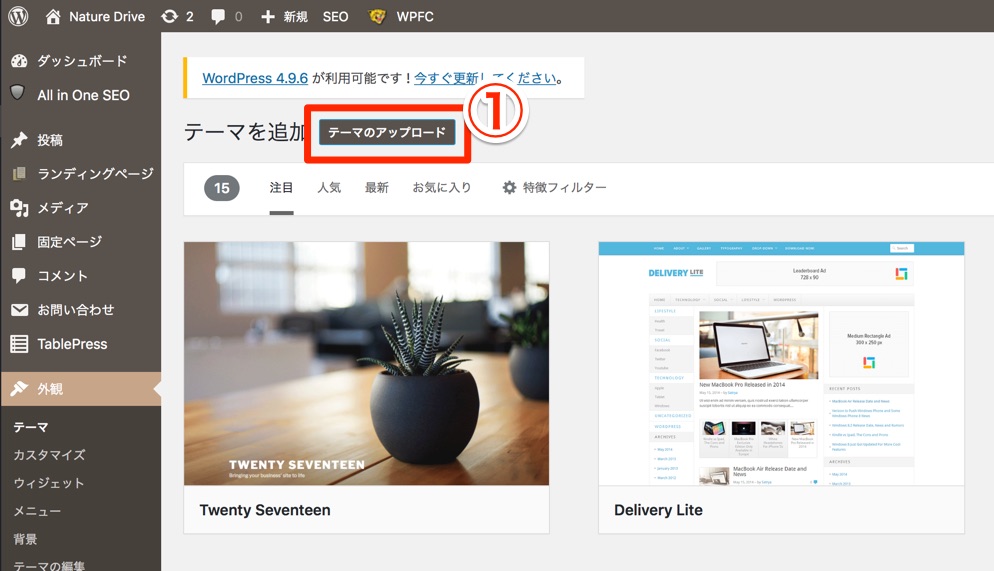Switch to the 注目 tab

281,188
